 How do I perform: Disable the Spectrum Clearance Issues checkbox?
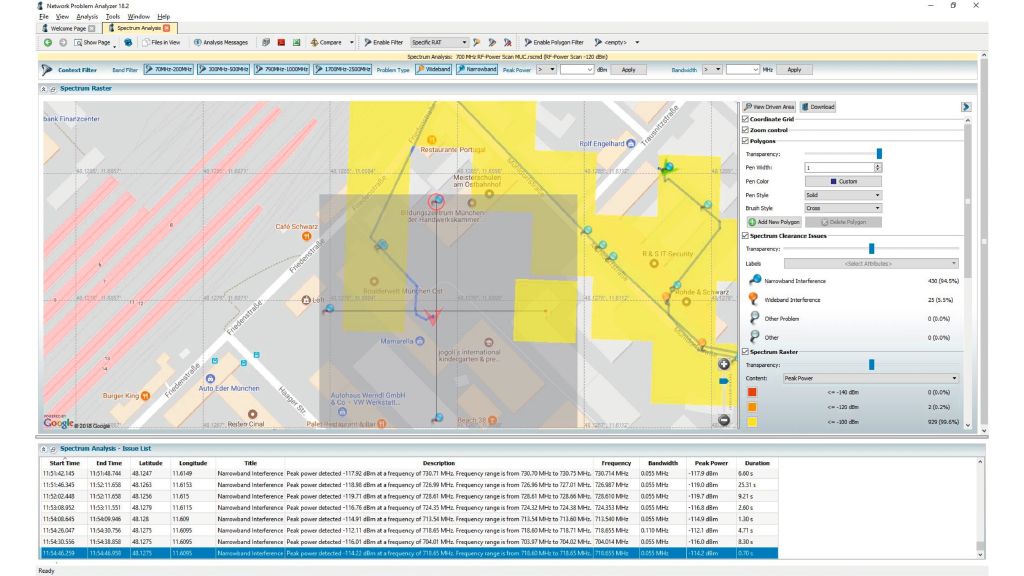tap(745, 235)
